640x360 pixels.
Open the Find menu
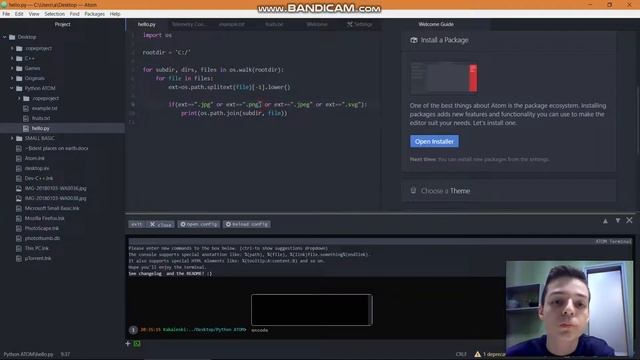[74, 14]
